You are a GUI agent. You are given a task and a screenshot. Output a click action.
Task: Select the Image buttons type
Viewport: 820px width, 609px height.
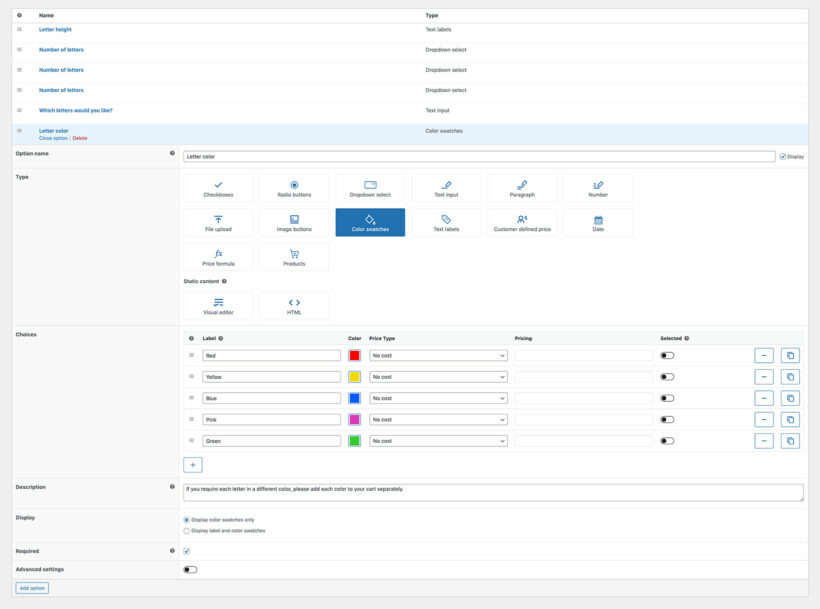[294, 222]
